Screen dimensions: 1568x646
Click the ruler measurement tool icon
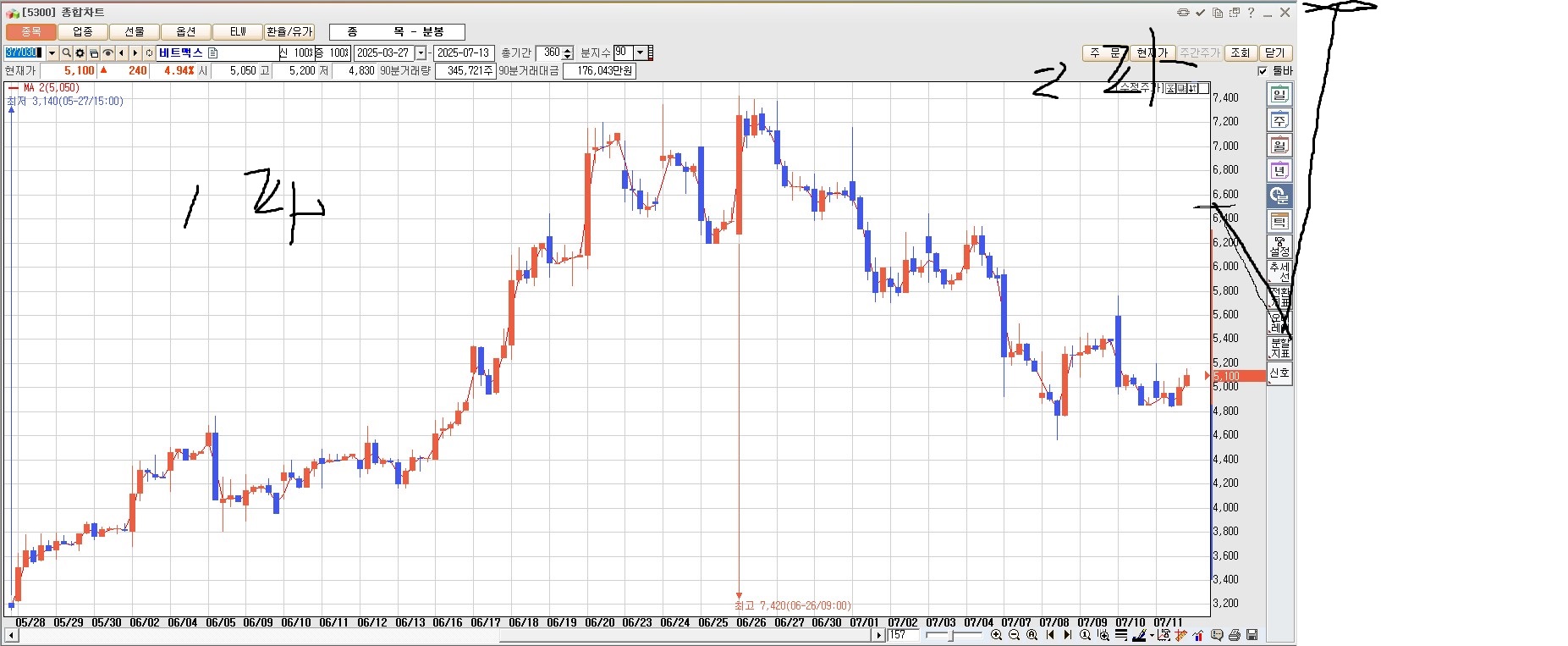pyautogui.click(x=1180, y=635)
